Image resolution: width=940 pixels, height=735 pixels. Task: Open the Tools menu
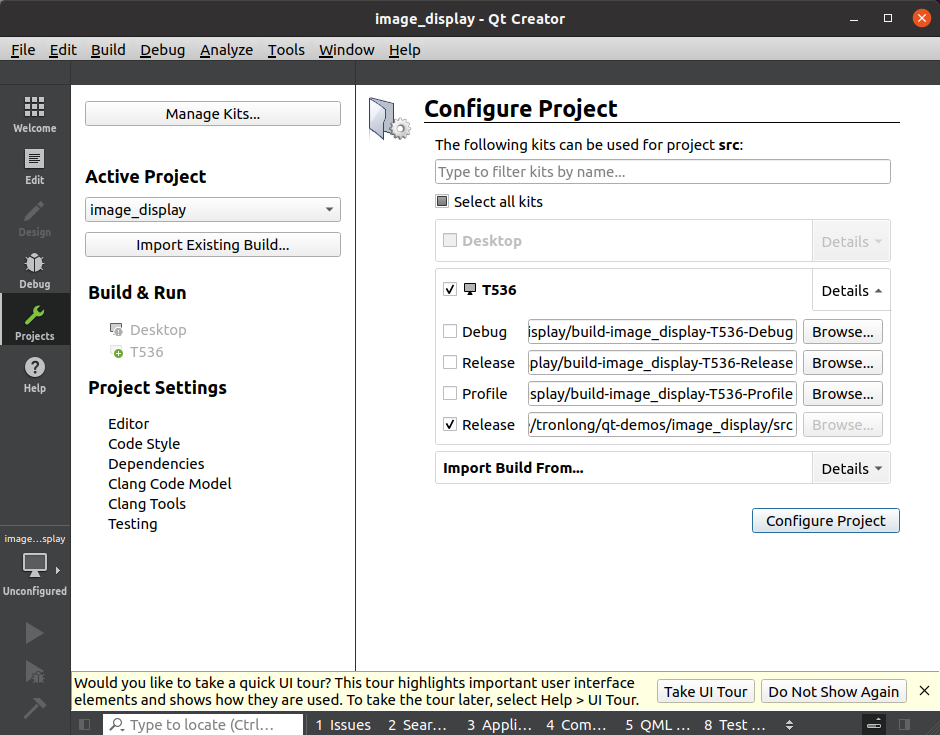point(286,50)
